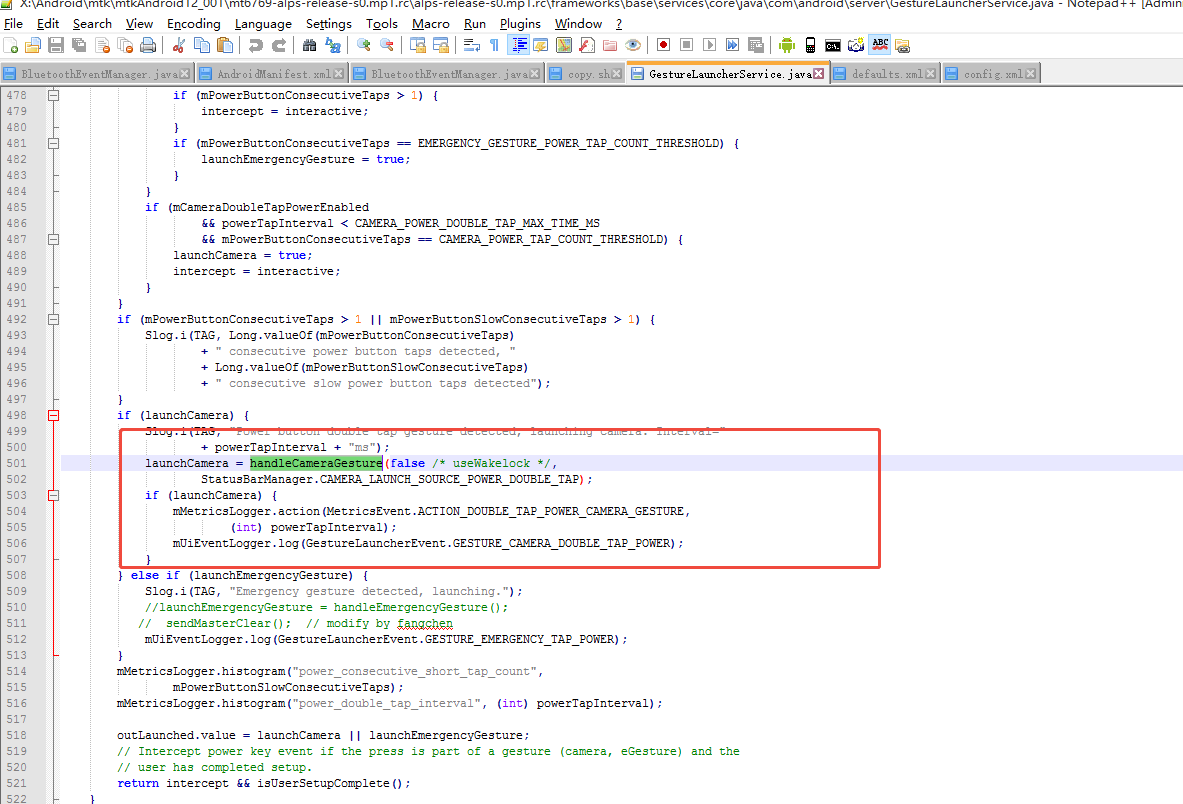Viewport: 1183px width, 804px height.
Task: Run macro multiple times fast-forward icon
Action: (732, 45)
